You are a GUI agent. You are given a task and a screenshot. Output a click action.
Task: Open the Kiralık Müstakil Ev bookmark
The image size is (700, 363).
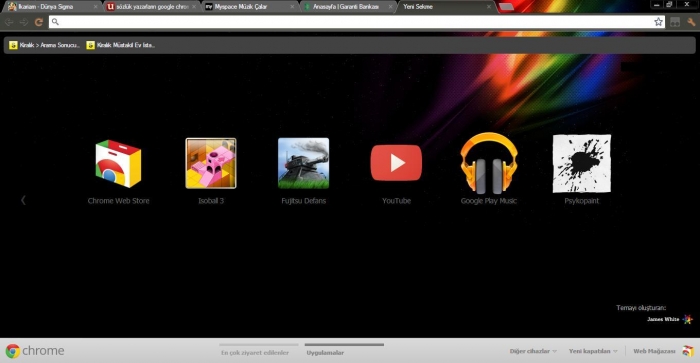click(121, 45)
